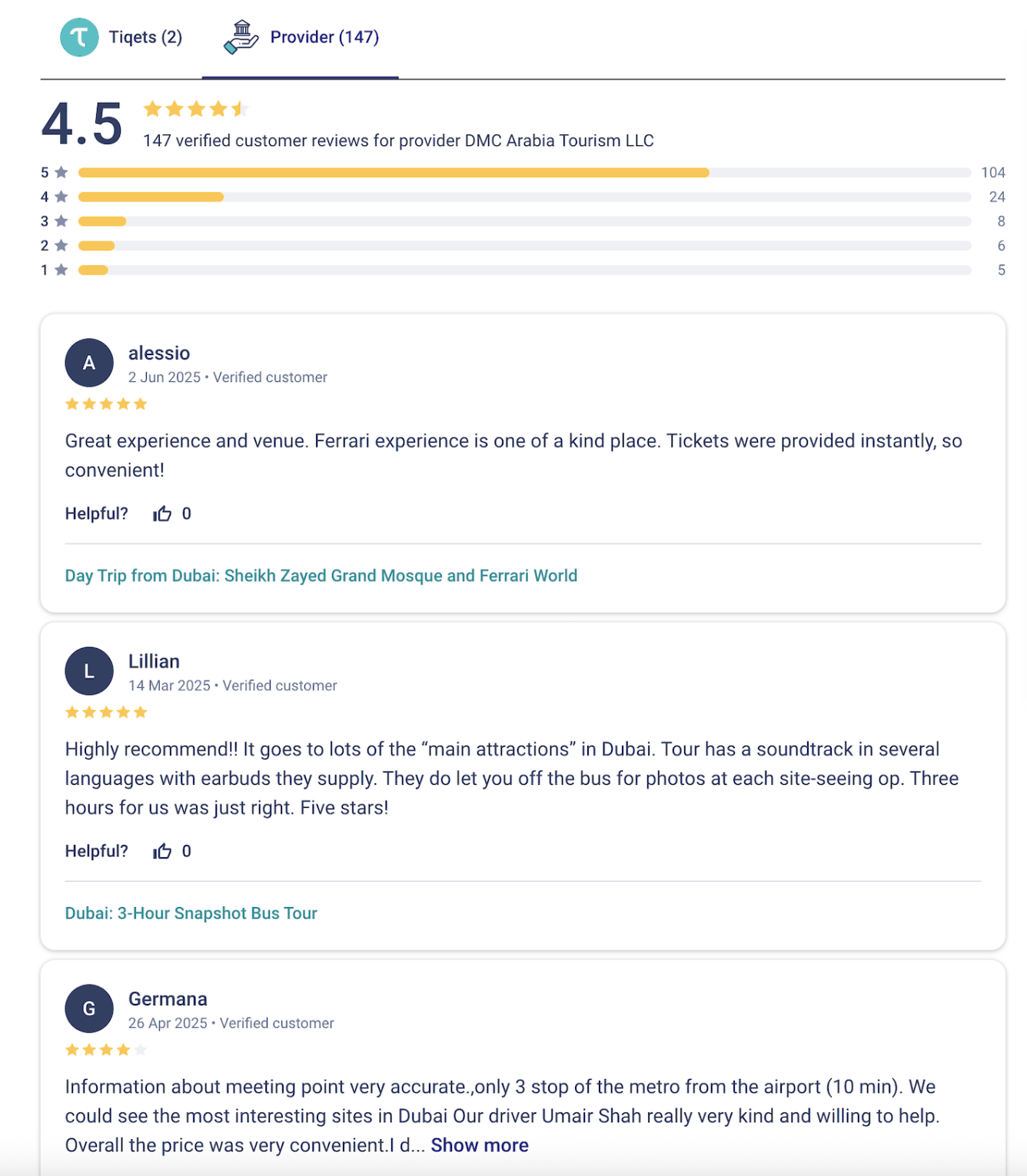This screenshot has width=1027, height=1176.
Task: Filter reviews by the 5-star bar
Action: (524, 173)
